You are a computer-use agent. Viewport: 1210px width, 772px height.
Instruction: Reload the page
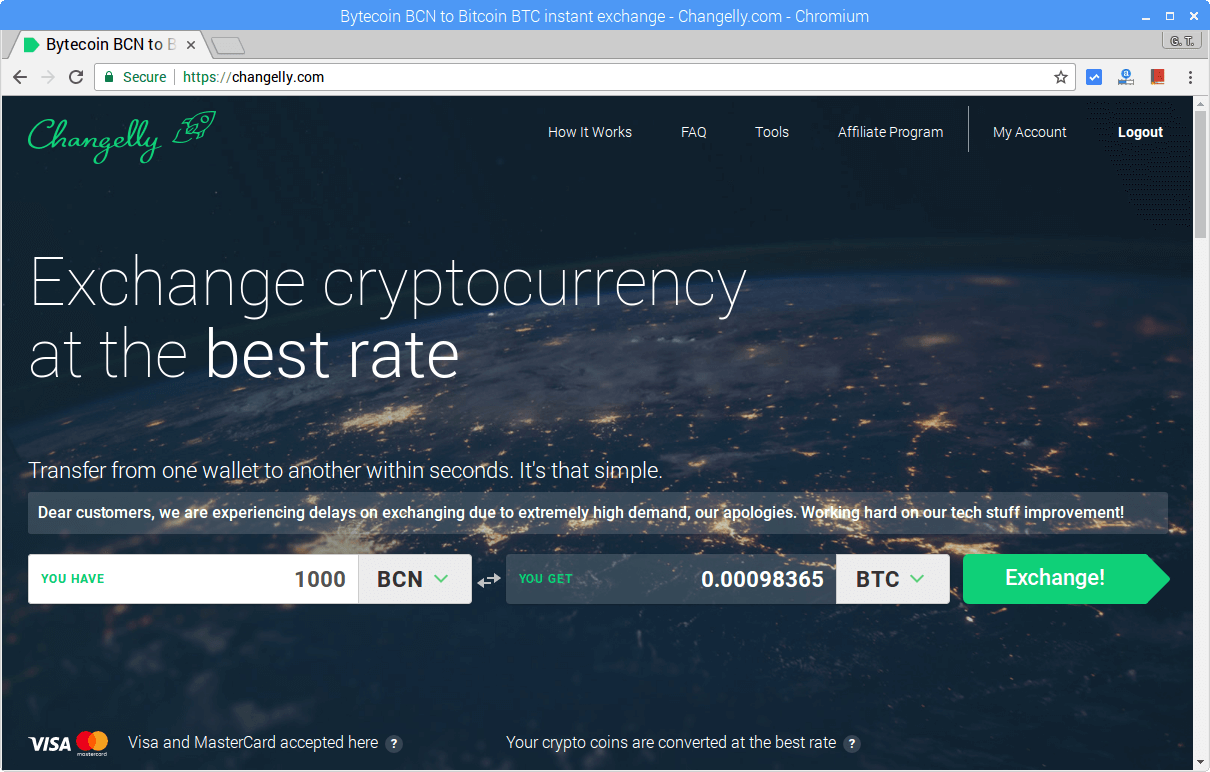click(x=76, y=77)
